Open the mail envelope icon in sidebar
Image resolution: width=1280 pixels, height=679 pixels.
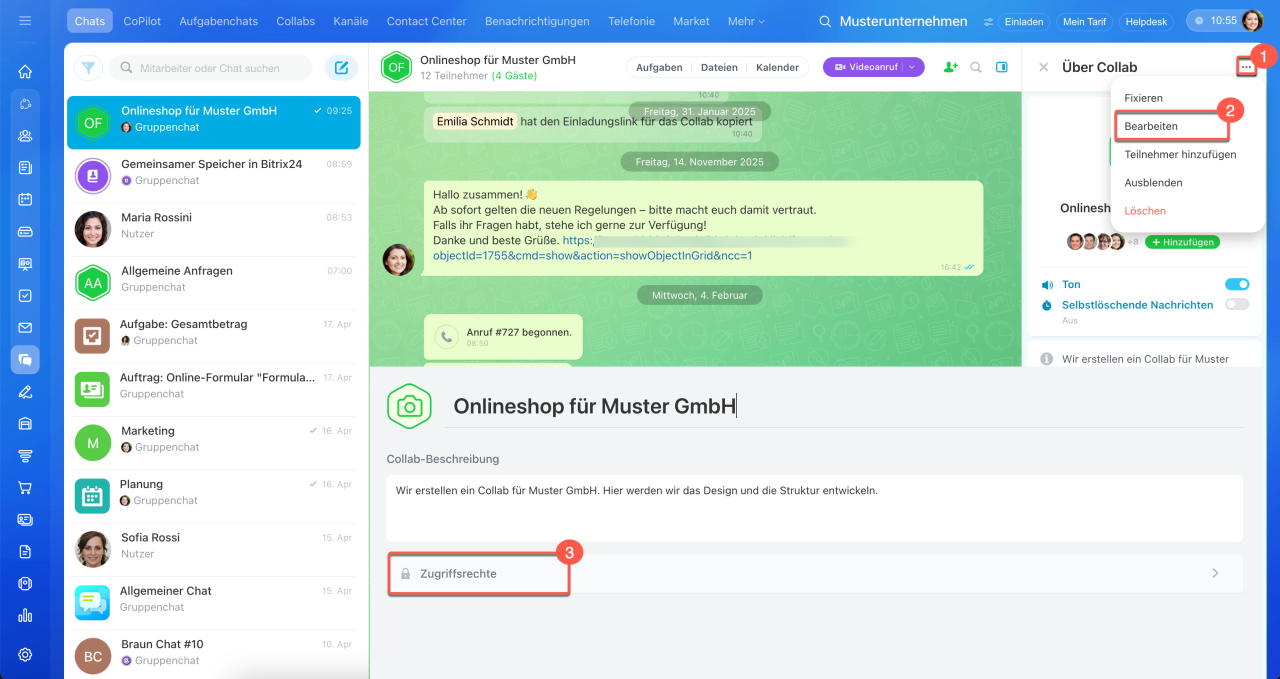[x=25, y=328]
